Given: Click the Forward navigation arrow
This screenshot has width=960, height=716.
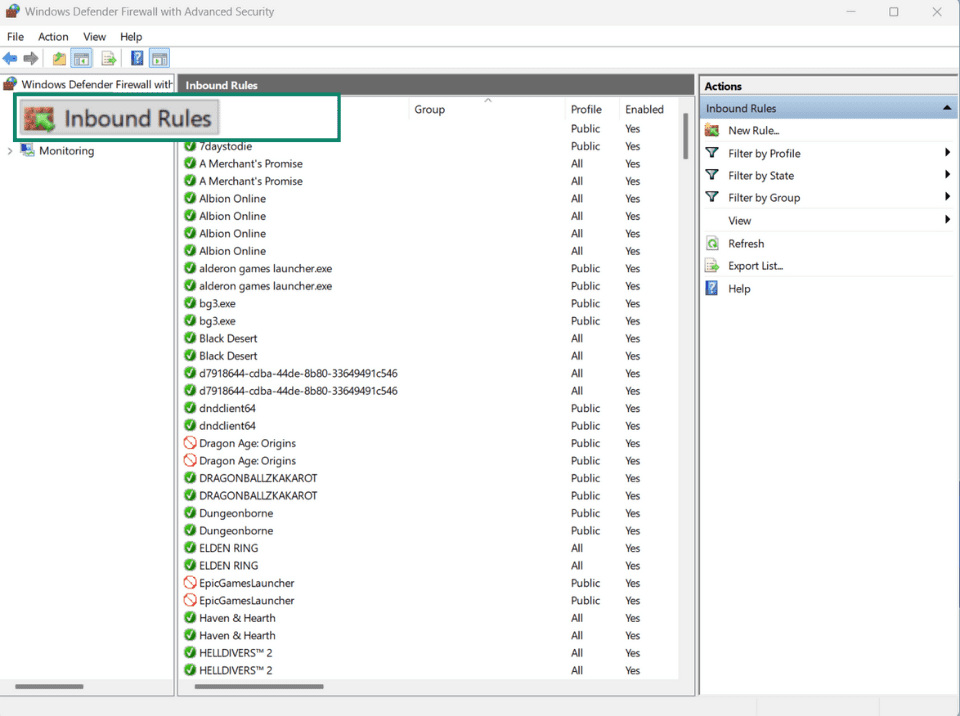Looking at the screenshot, I should point(29,58).
